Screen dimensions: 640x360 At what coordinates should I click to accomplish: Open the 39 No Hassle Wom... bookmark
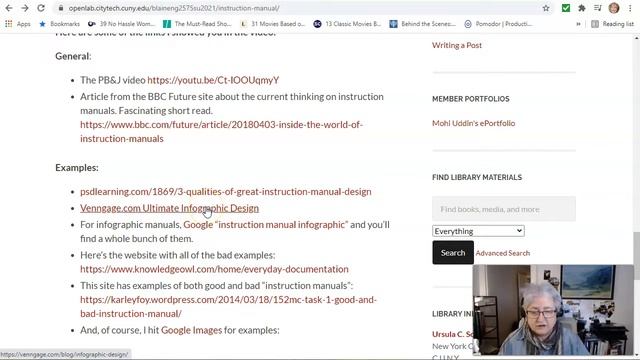pyautogui.click(x=122, y=24)
